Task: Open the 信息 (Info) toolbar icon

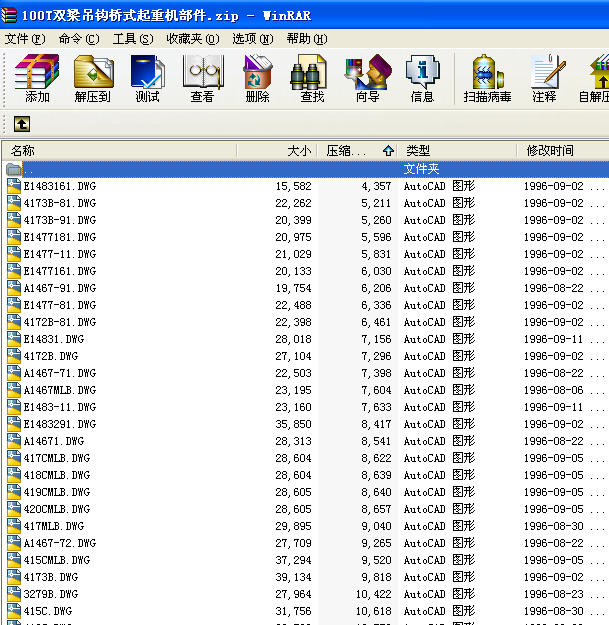Action: (422, 79)
